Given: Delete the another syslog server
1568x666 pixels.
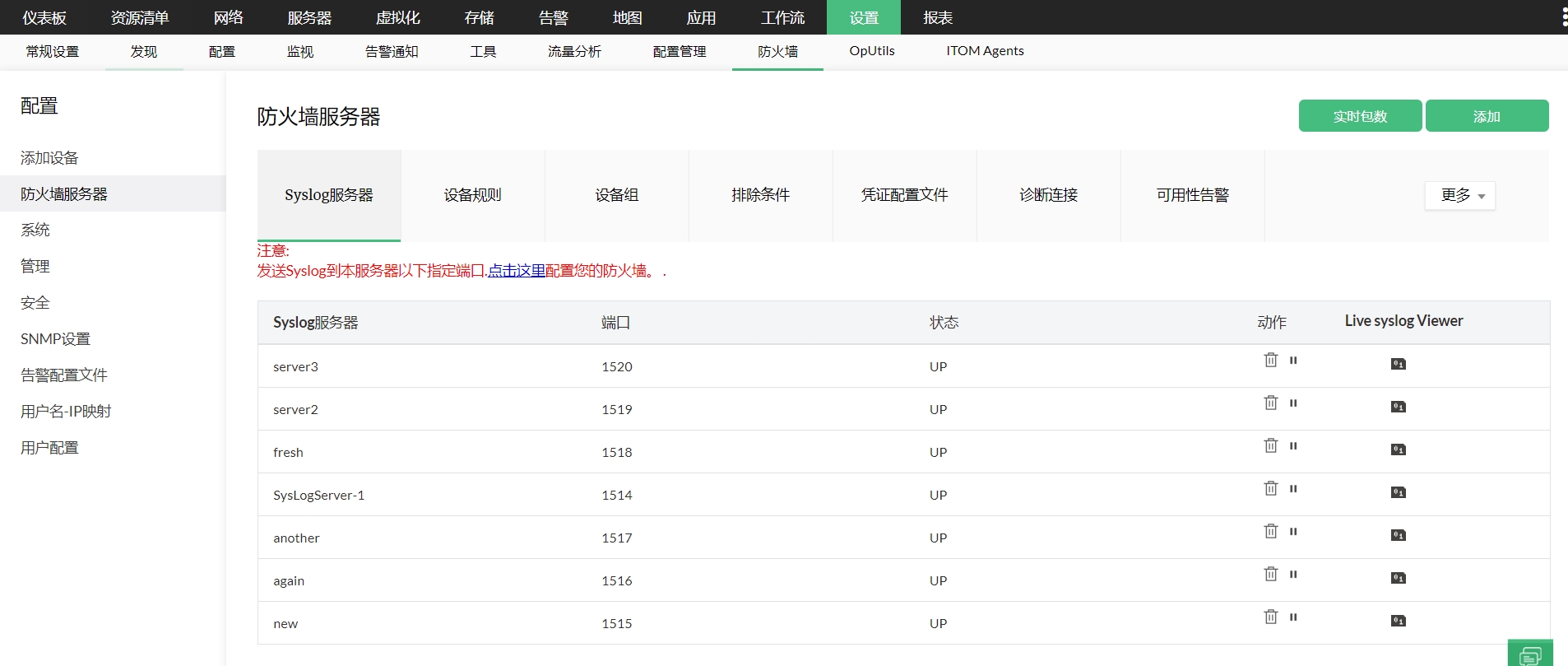Looking at the screenshot, I should 1271,531.
